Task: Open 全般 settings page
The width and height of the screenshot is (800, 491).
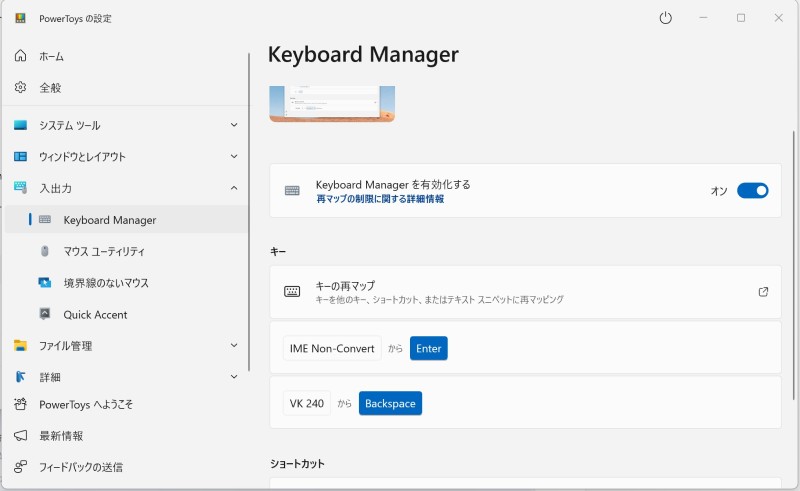Action: coord(126,88)
